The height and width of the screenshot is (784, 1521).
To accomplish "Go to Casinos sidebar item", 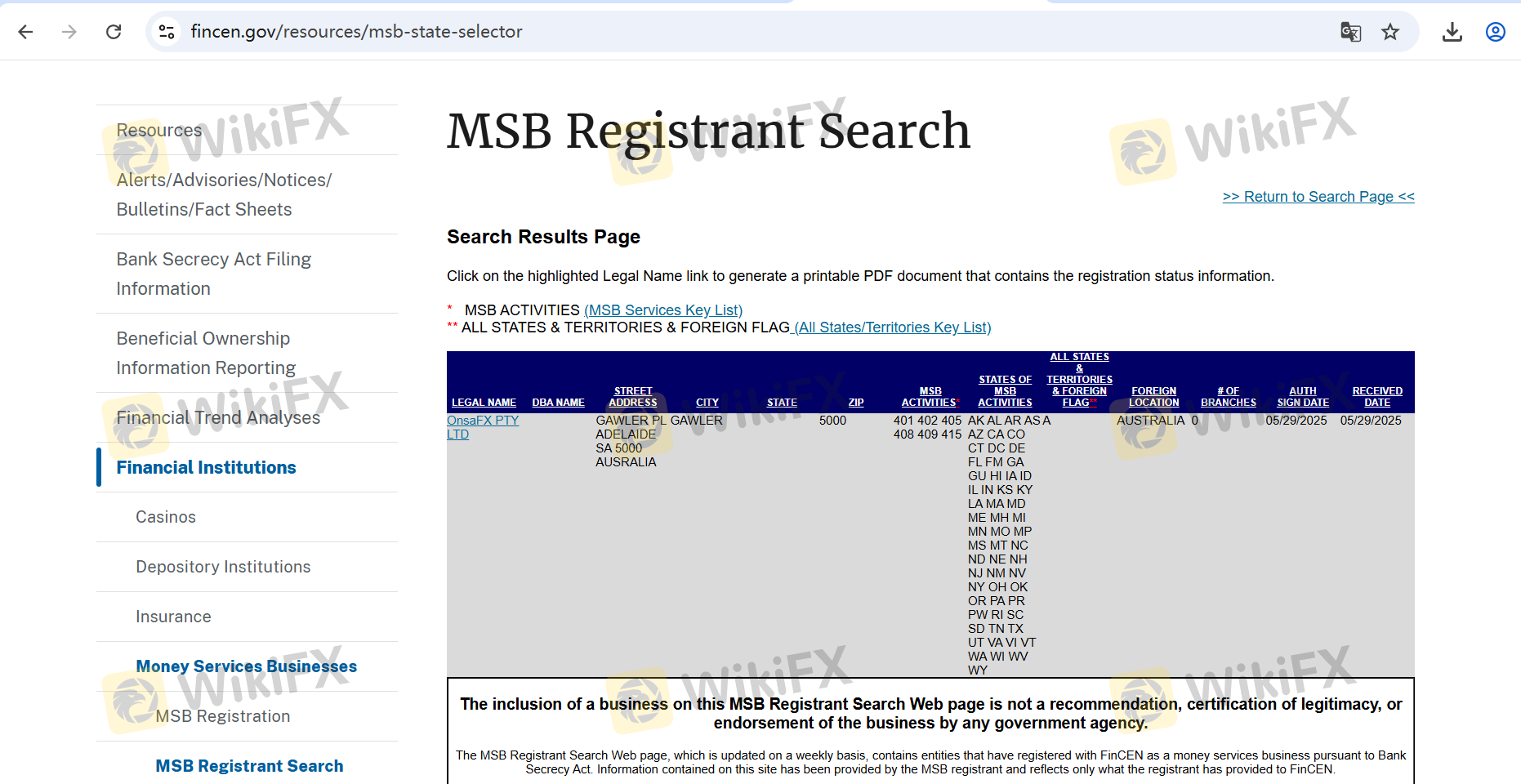I will click(166, 517).
